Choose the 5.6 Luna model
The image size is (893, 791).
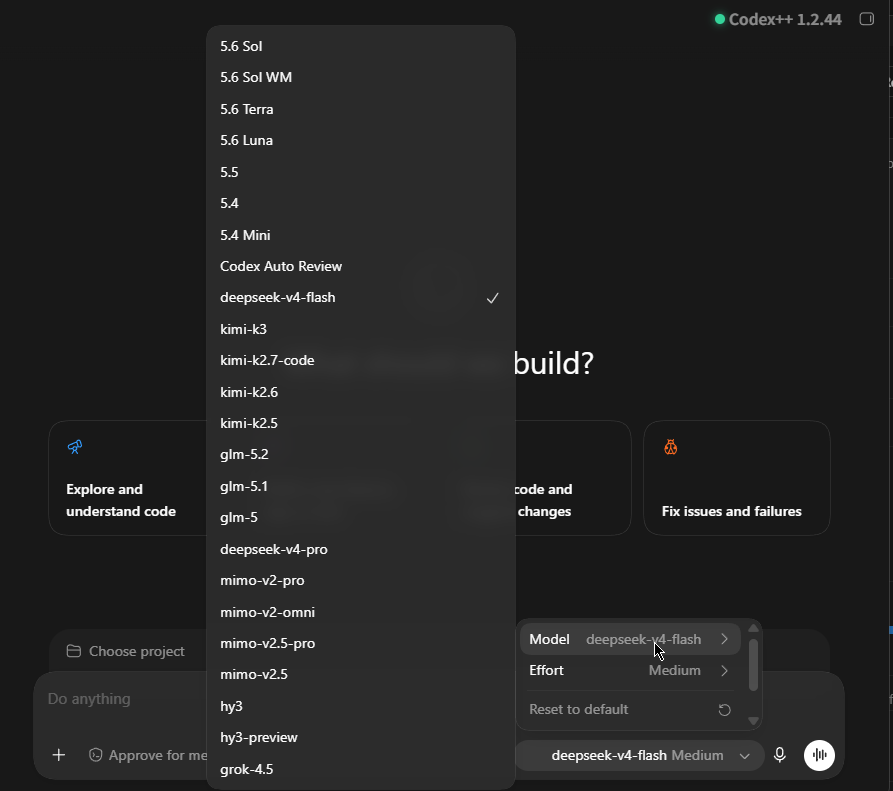pyautogui.click(x=361, y=141)
